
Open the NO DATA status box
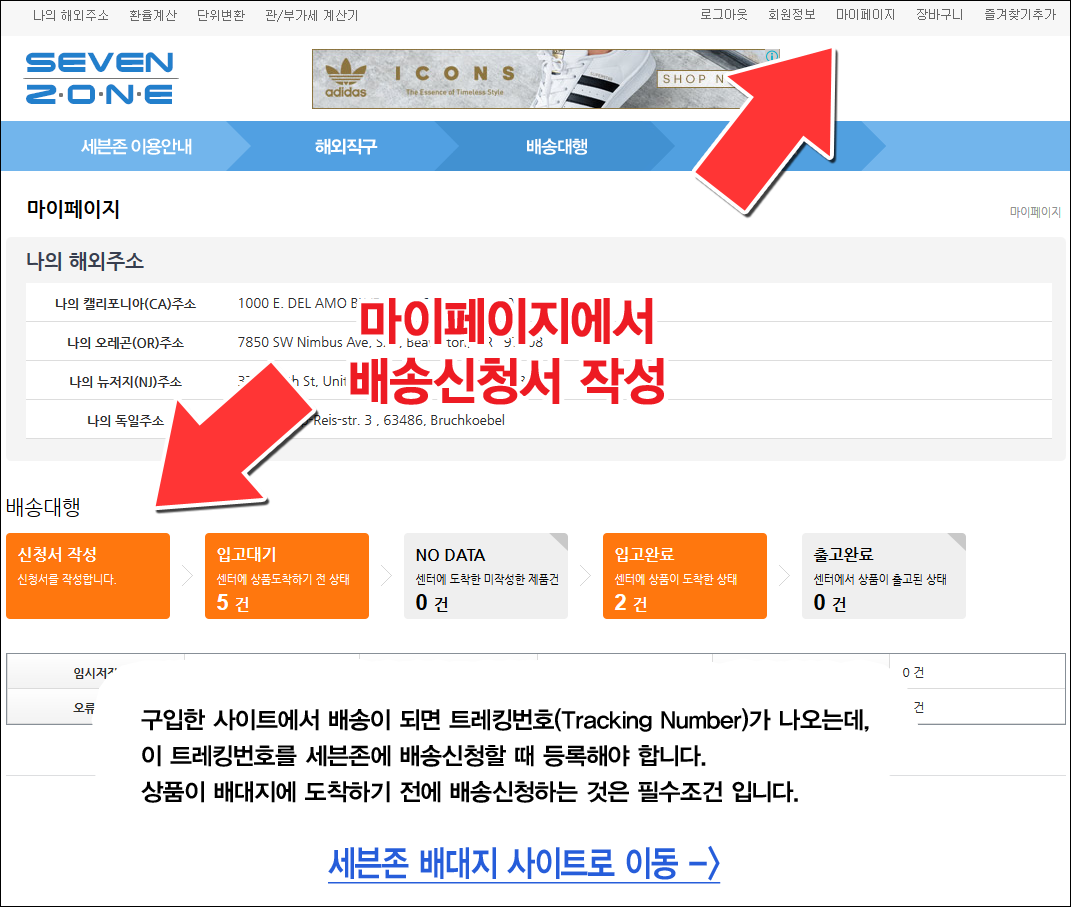click(x=485, y=576)
